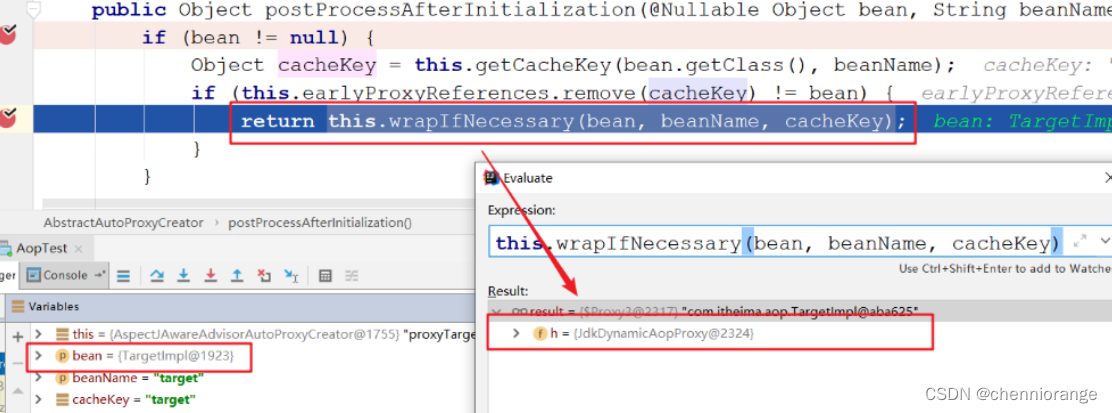Close the AopTest tab
The height and width of the screenshot is (413, 1112).
coord(79,249)
